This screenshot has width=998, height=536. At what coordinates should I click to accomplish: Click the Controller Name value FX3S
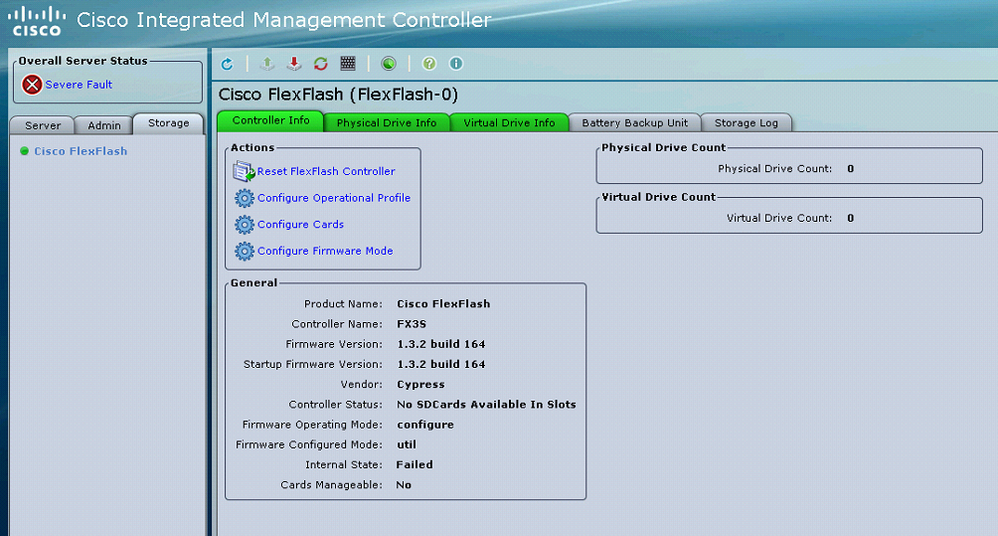(x=412, y=324)
